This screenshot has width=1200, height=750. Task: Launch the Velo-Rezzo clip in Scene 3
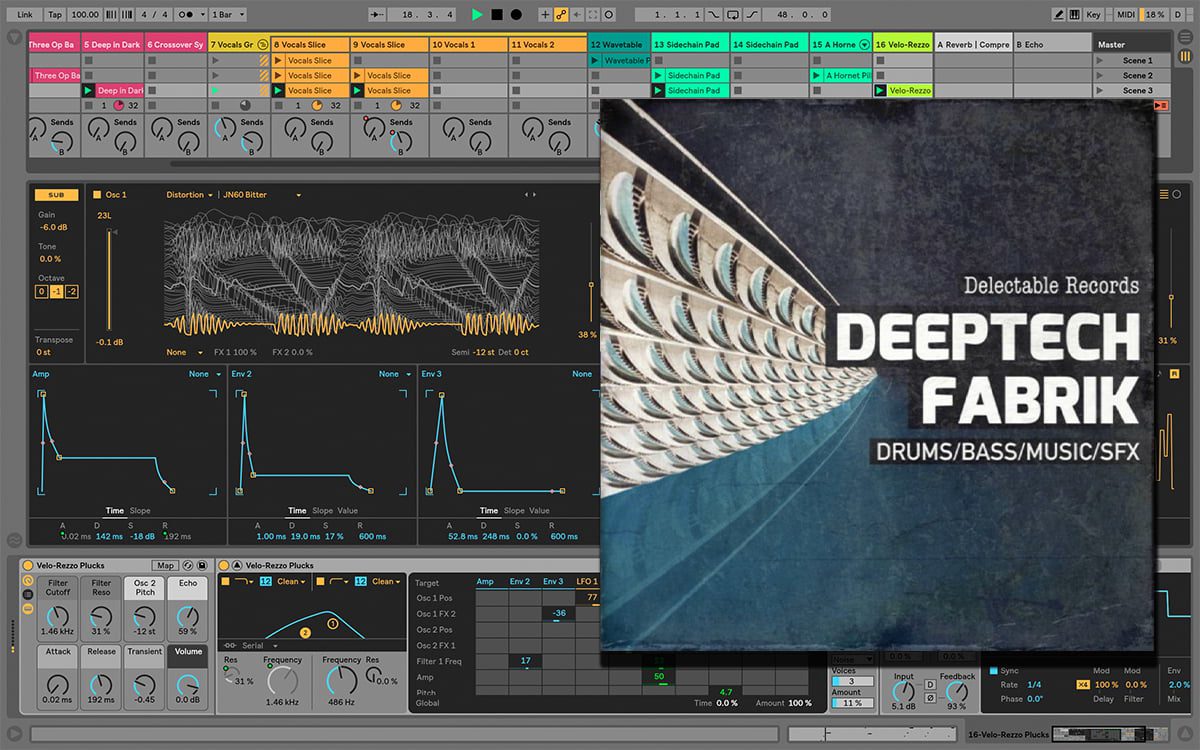(881, 90)
